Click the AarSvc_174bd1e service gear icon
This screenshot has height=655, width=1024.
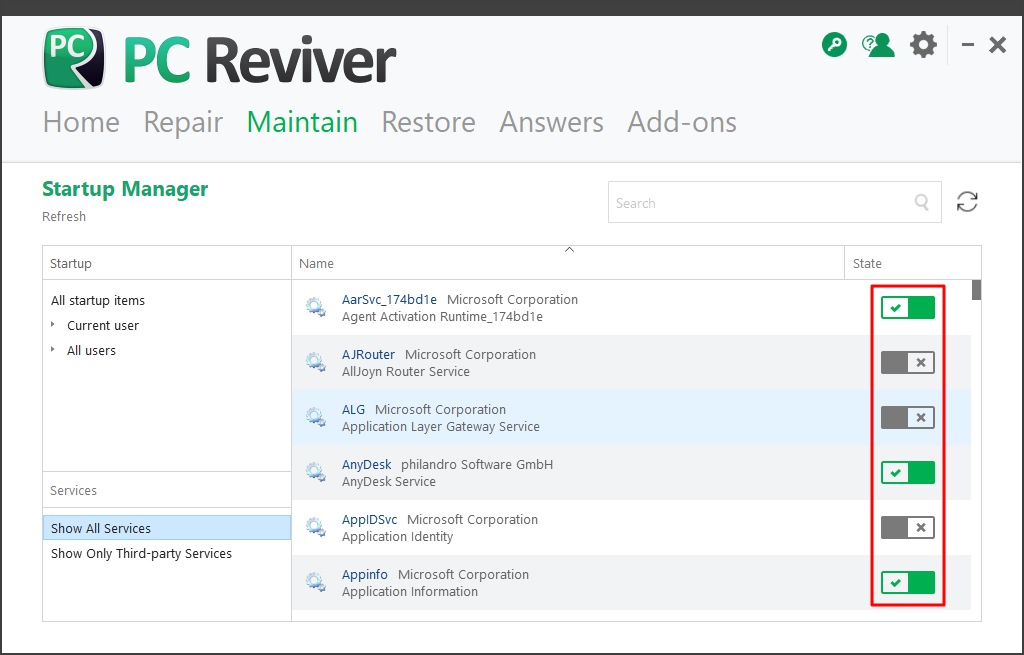click(316, 308)
